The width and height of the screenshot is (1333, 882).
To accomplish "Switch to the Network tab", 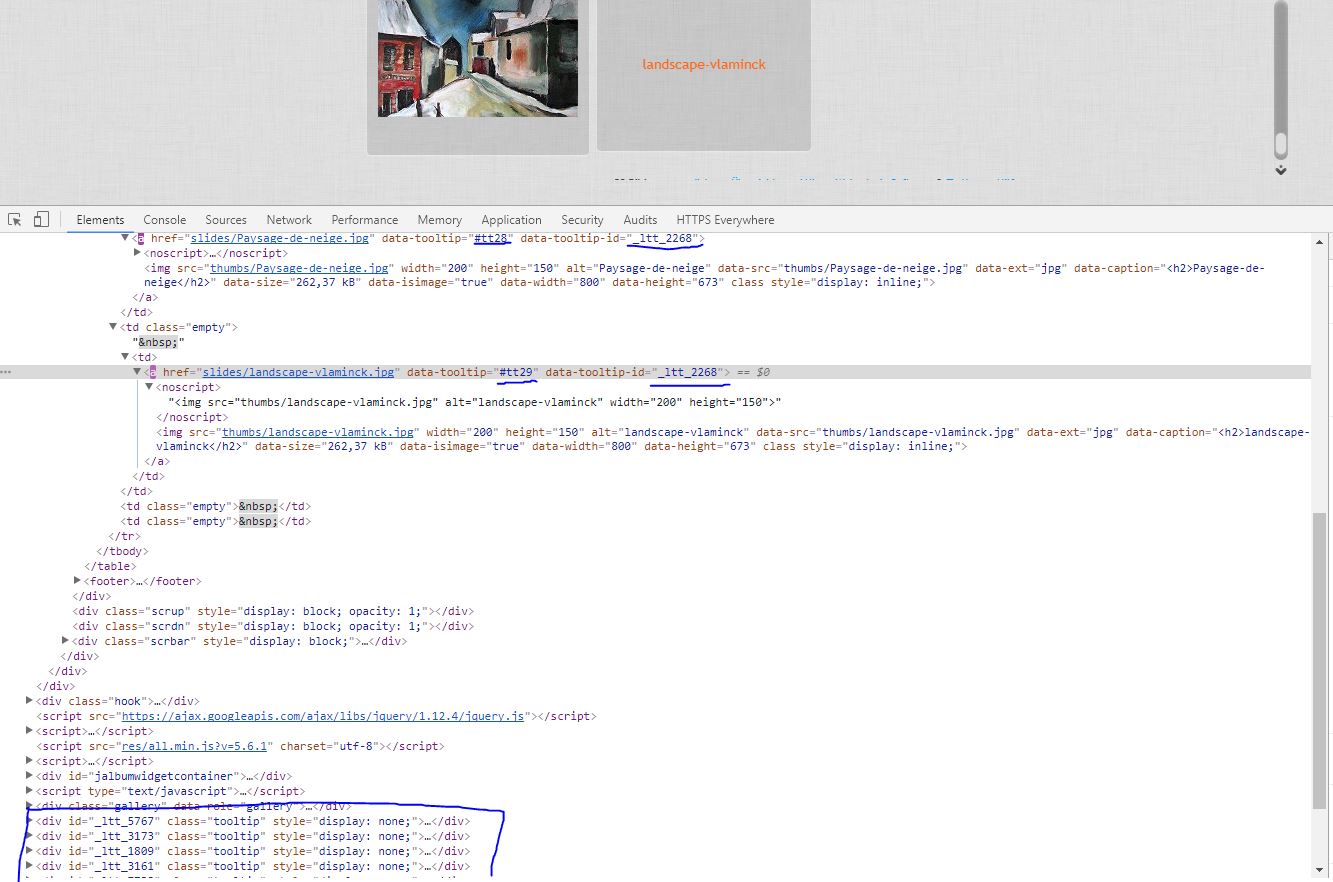I will (x=289, y=220).
